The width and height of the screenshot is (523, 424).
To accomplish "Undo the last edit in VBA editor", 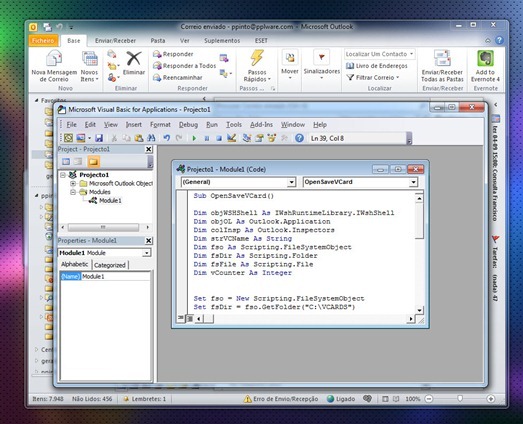I will pos(166,138).
